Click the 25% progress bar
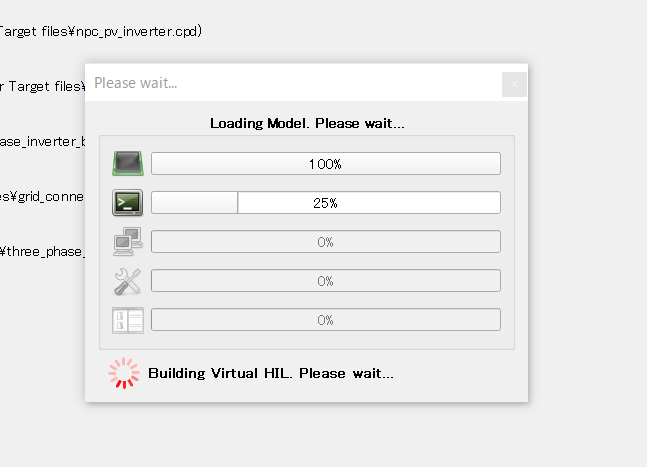 click(x=325, y=202)
